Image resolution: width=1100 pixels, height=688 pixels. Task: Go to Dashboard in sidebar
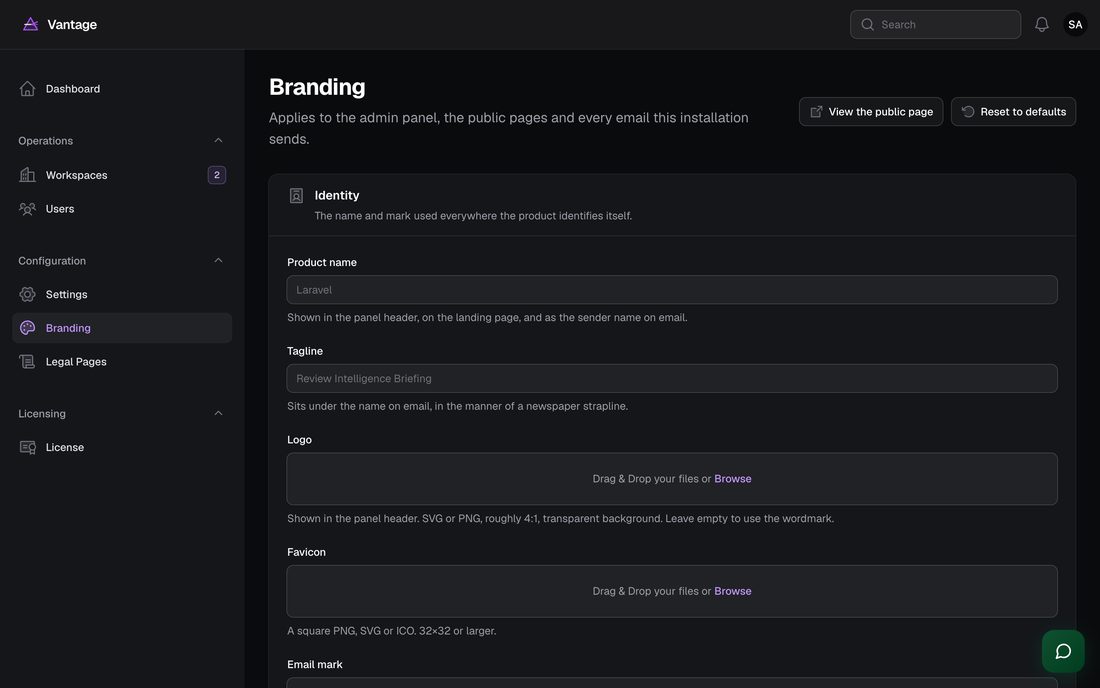pyautogui.click(x=122, y=89)
